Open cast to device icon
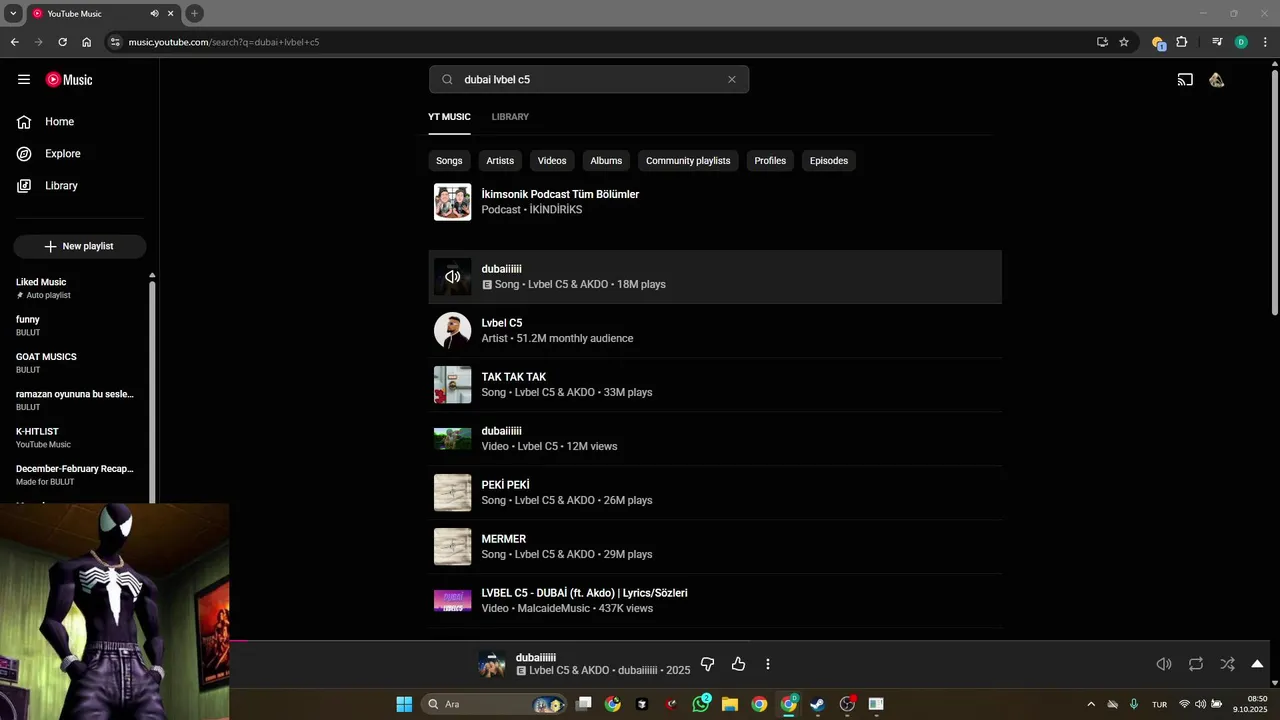Image resolution: width=1280 pixels, height=720 pixels. [x=1185, y=80]
